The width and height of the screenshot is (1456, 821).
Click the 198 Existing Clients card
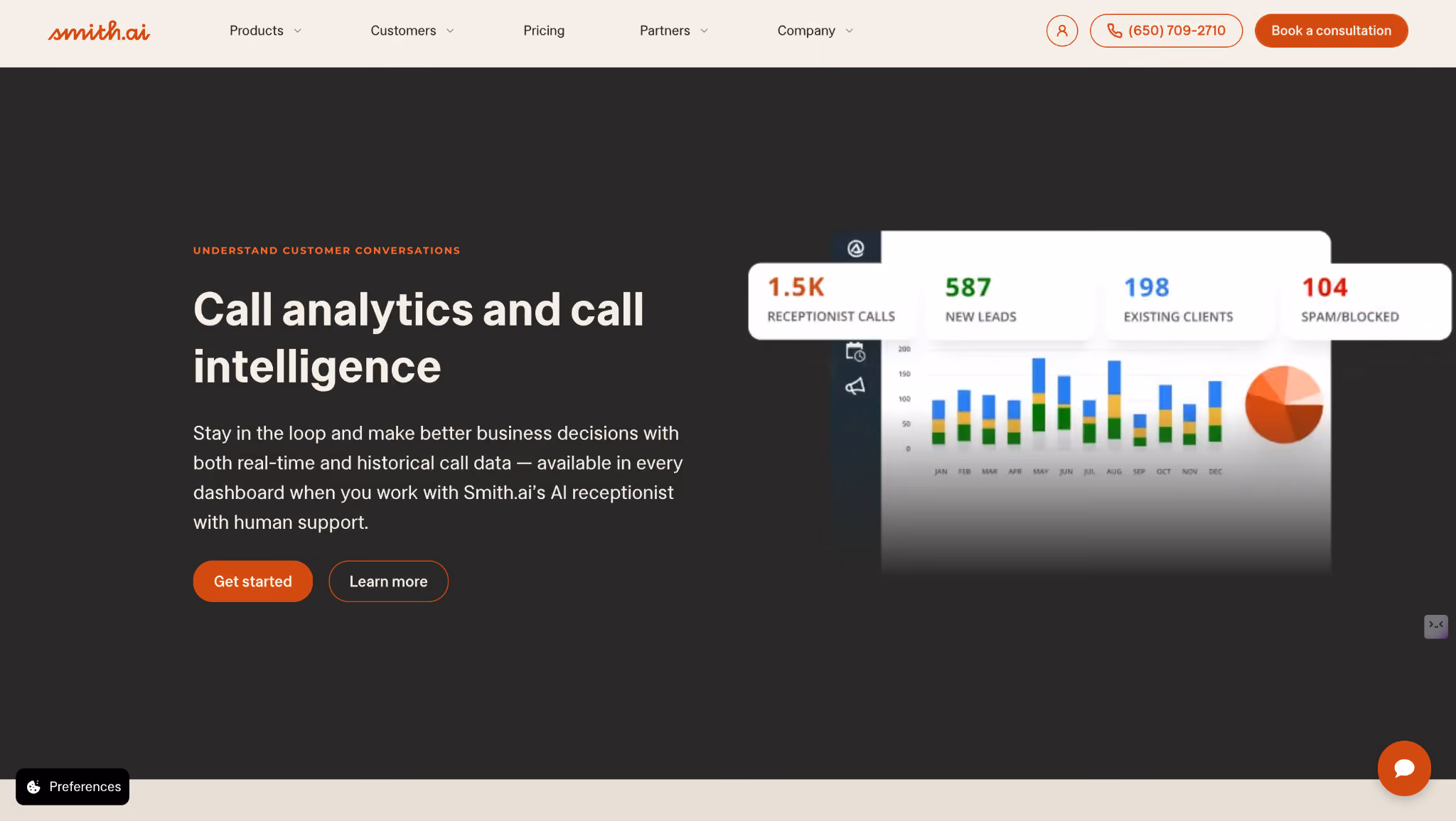coord(1189,301)
